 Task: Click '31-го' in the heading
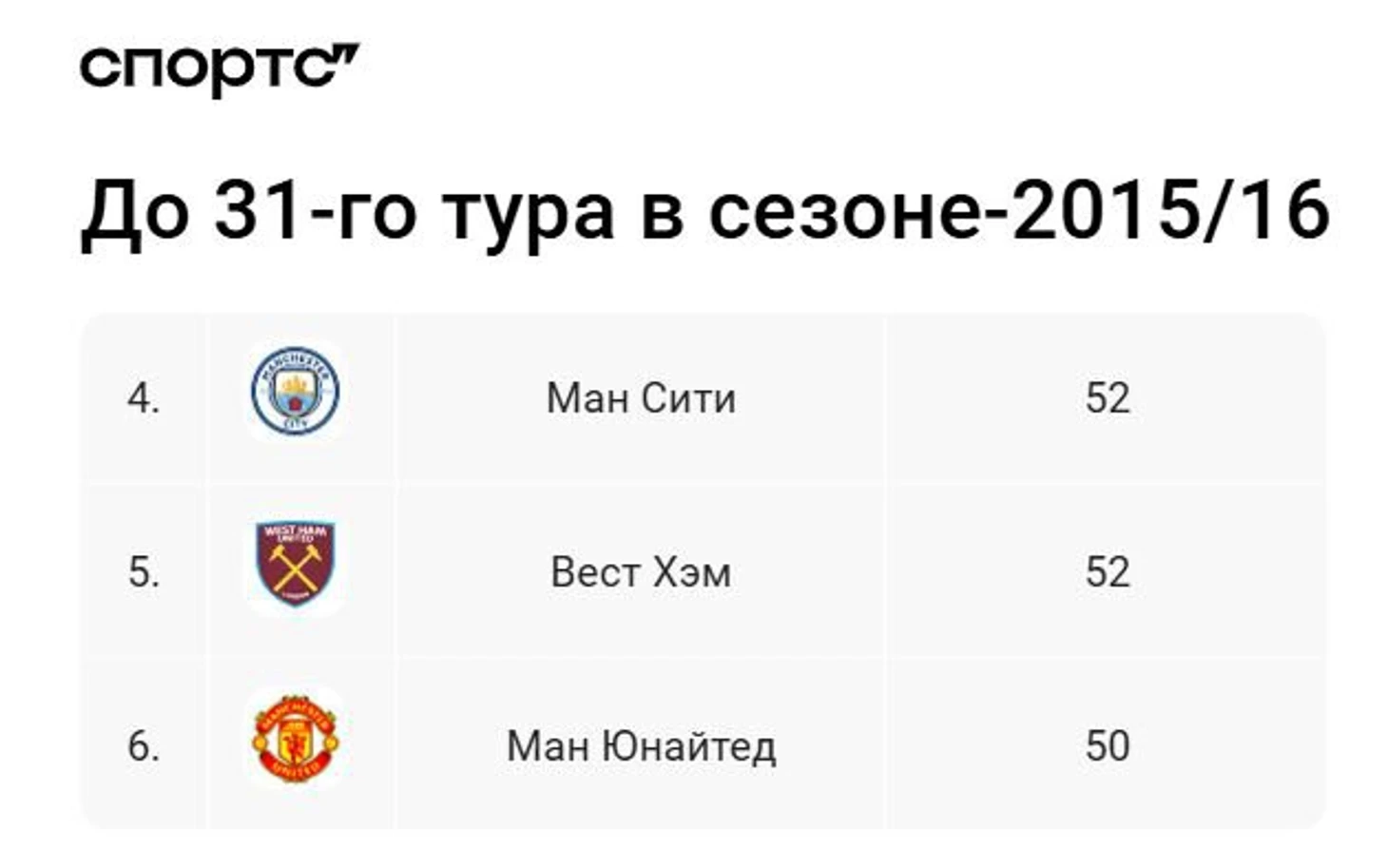click(316, 211)
